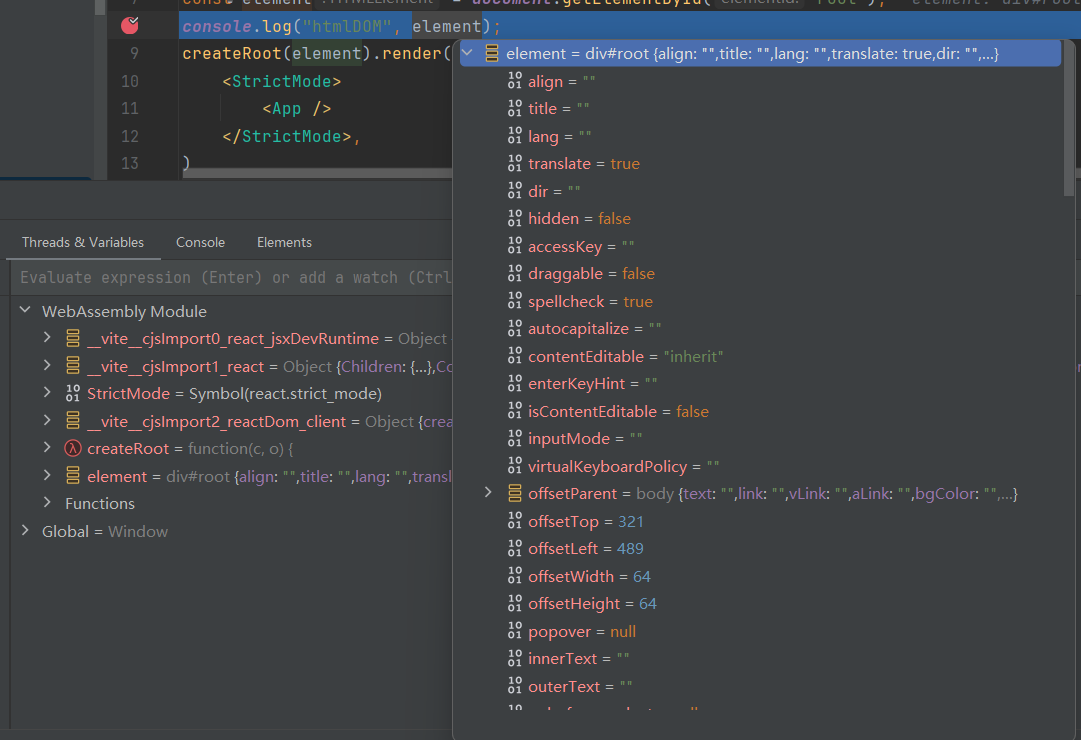Click the primitive icon beside spellcheck property
The width and height of the screenshot is (1081, 740).
(x=514, y=301)
